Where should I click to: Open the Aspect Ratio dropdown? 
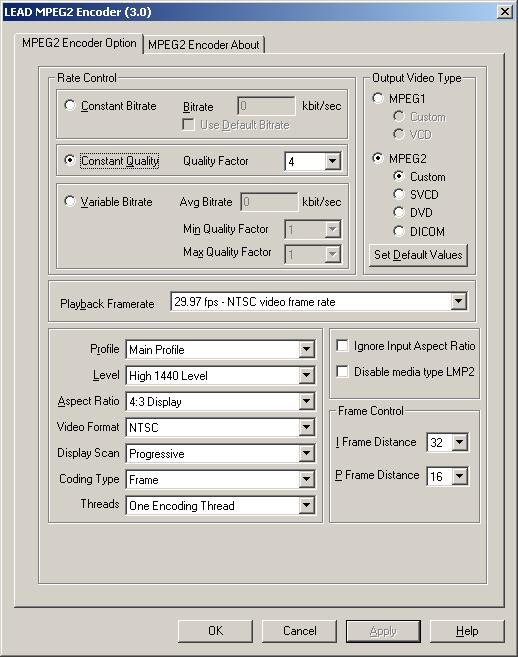[306, 401]
